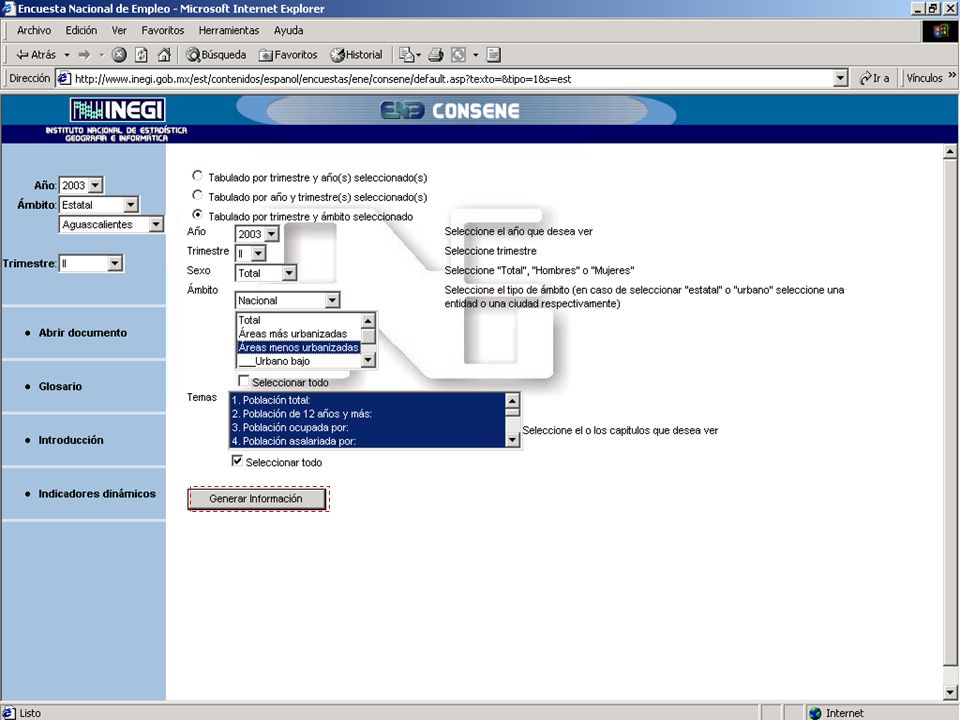The image size is (960, 720).
Task: Go back with the Atrás button
Action: (36, 55)
